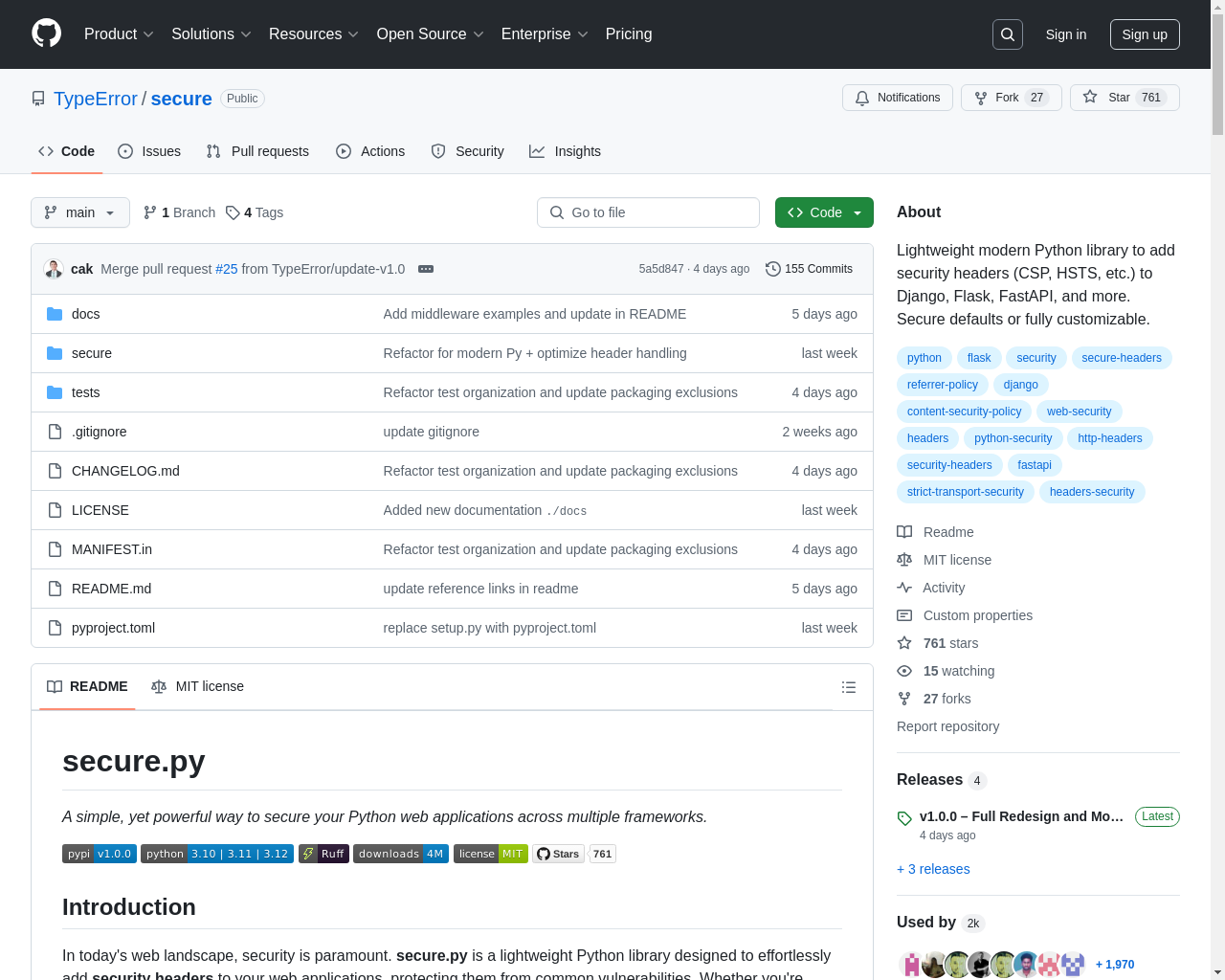The height and width of the screenshot is (980, 1225).
Task: Click the commit message ellipsis expander
Action: click(426, 269)
